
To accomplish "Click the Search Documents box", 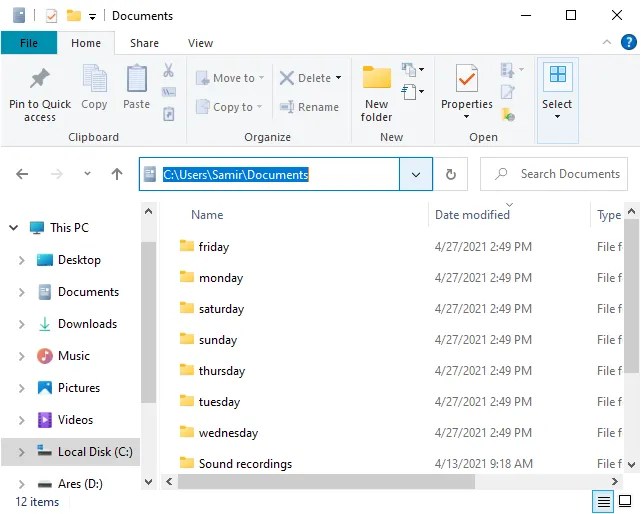I will pyautogui.click(x=554, y=174).
